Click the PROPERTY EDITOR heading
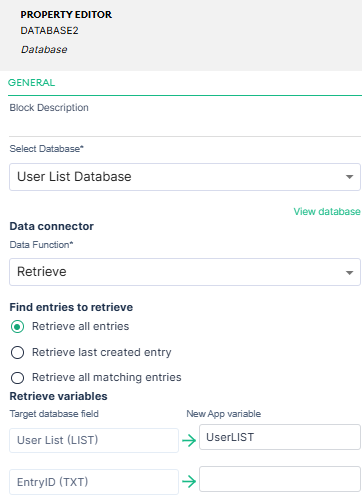362x495 pixels. (x=66, y=15)
